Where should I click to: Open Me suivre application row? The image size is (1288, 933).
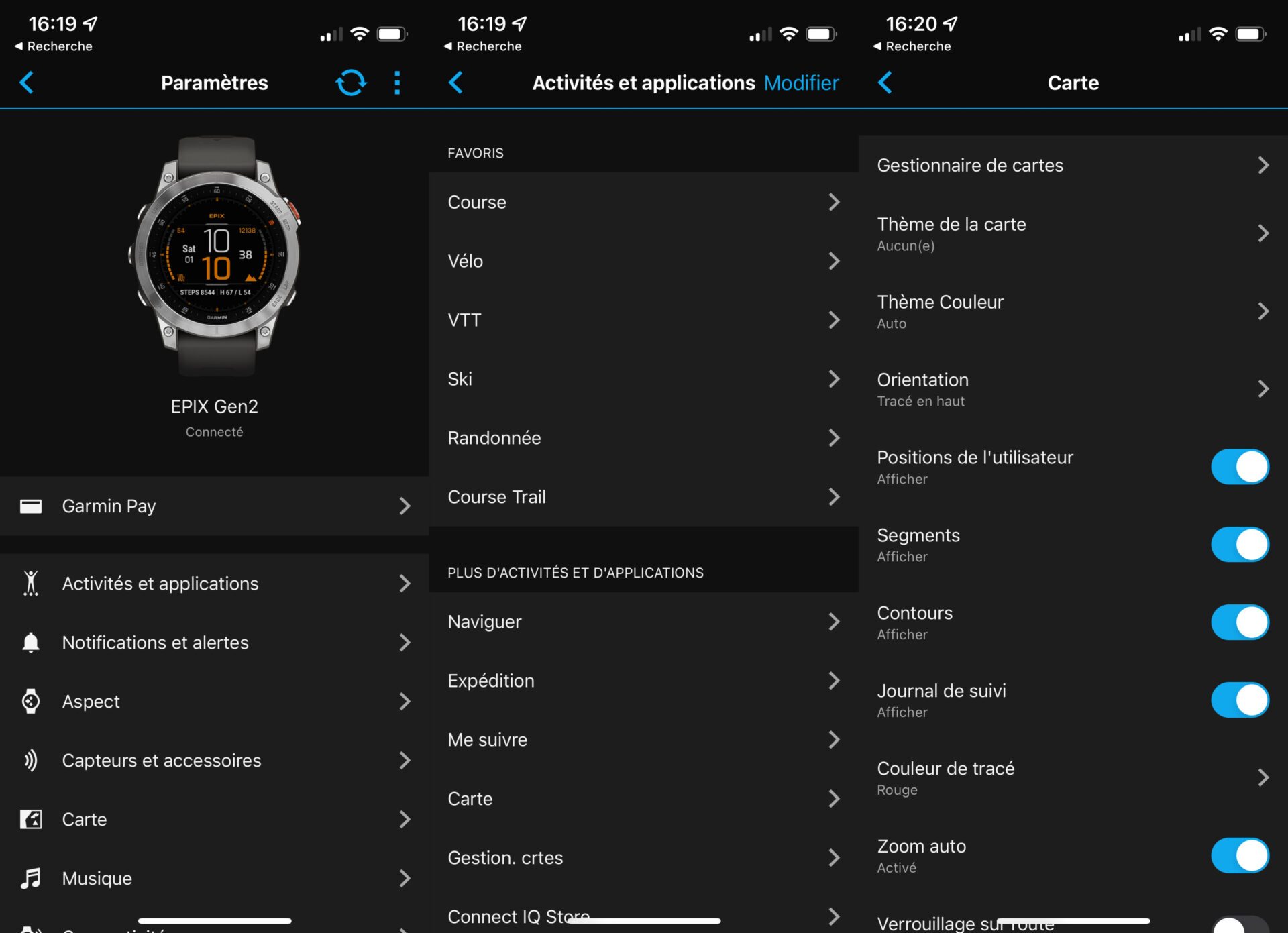tap(644, 740)
